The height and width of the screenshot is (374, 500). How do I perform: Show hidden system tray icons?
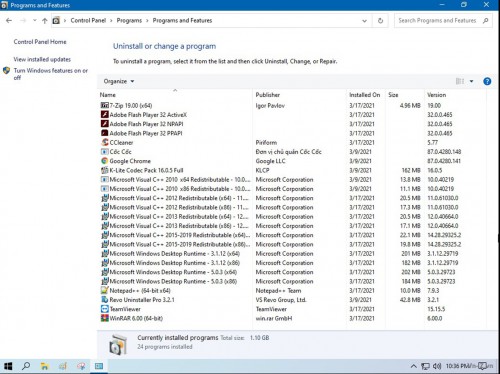(x=414, y=366)
